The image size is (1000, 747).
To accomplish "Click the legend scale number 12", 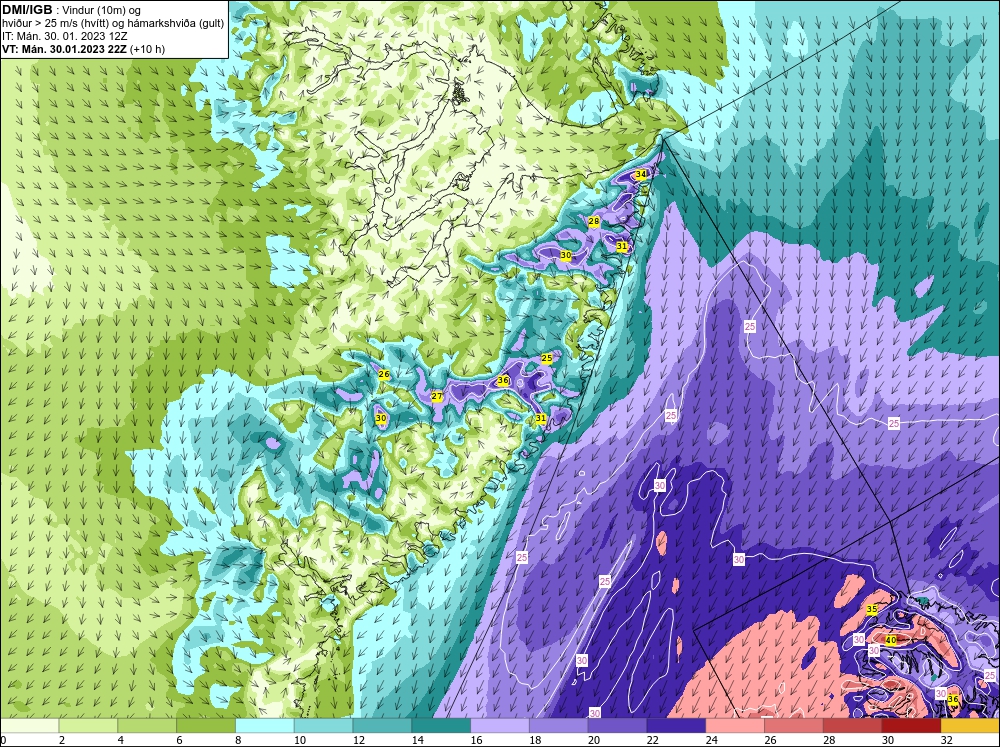I will [x=359, y=740].
